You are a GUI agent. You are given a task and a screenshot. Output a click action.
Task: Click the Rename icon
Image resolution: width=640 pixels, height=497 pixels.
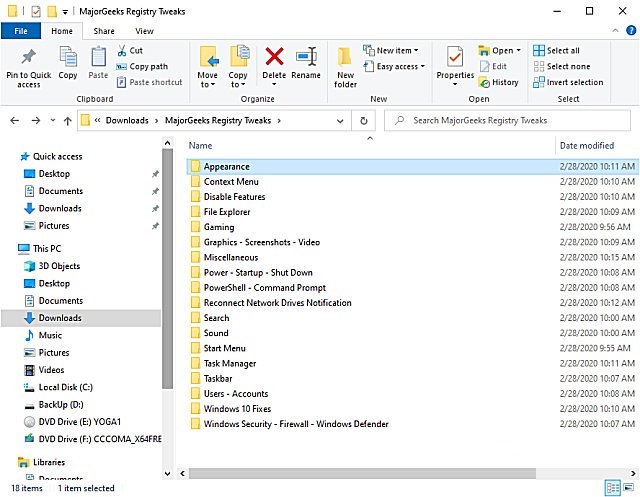306,56
